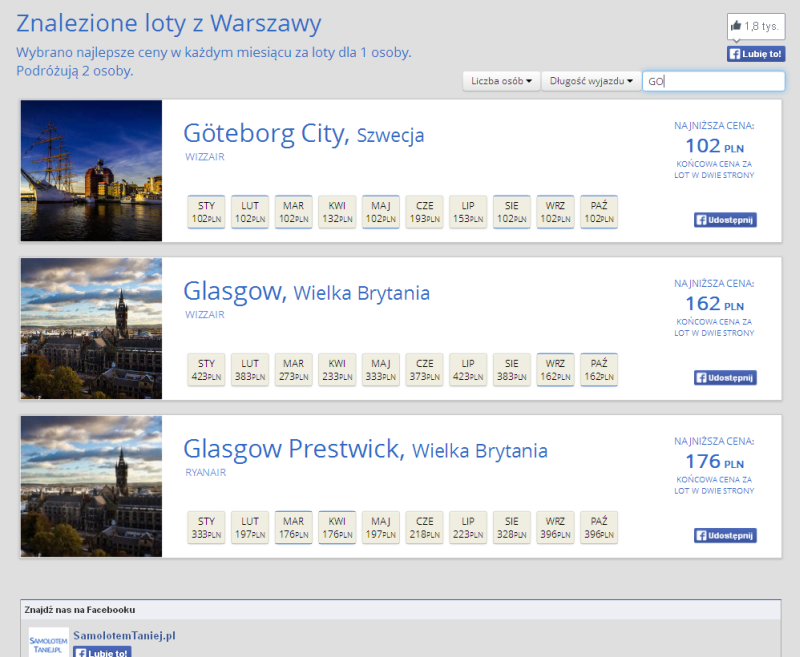Open the SamolotemTaniej.pl Facebook page link
The image size is (800, 657).
[x=124, y=636]
